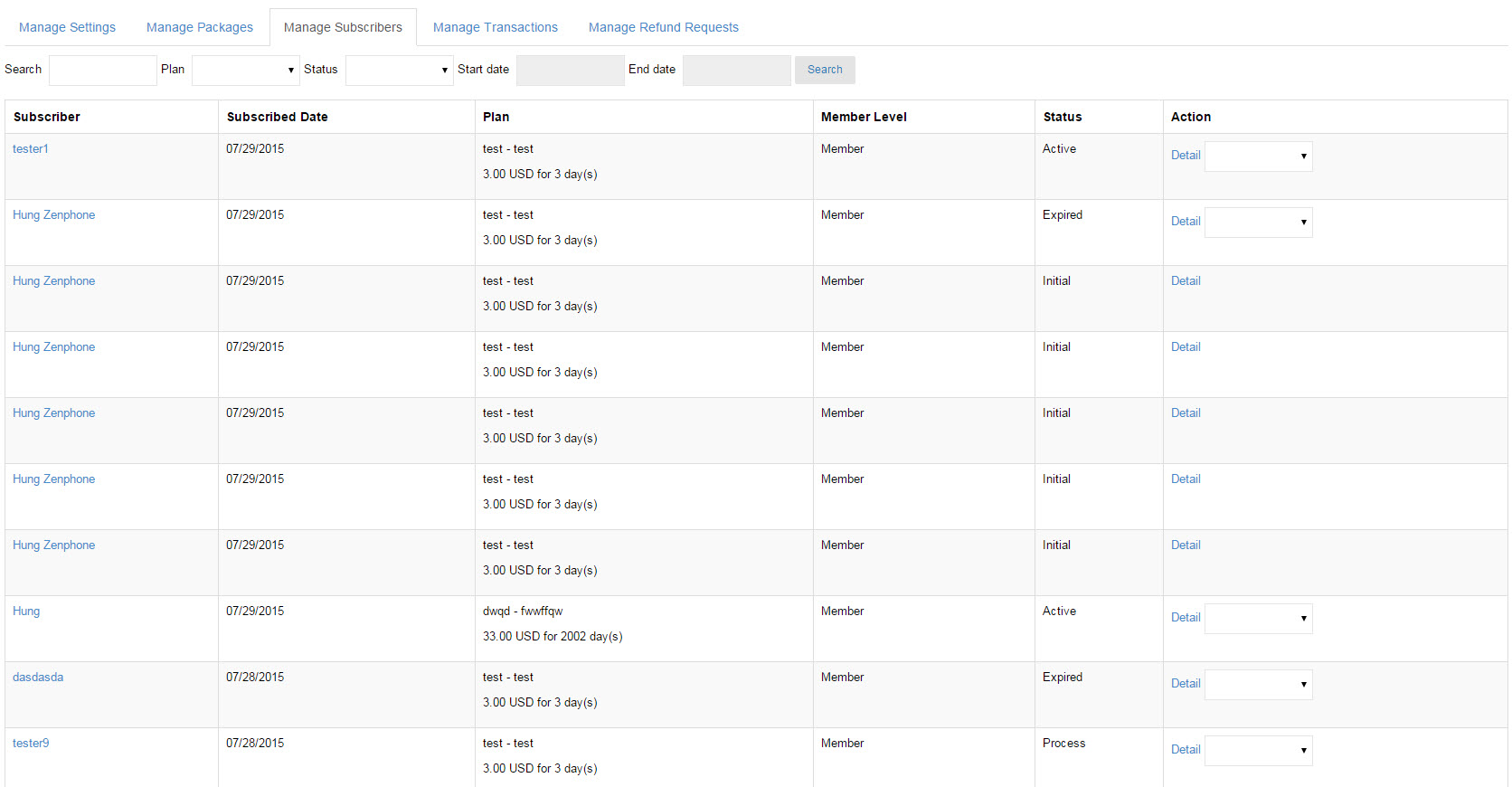Screen dimensions: 1512x787
Task: Open action dropdown for tester9 row
Action: point(1258,750)
